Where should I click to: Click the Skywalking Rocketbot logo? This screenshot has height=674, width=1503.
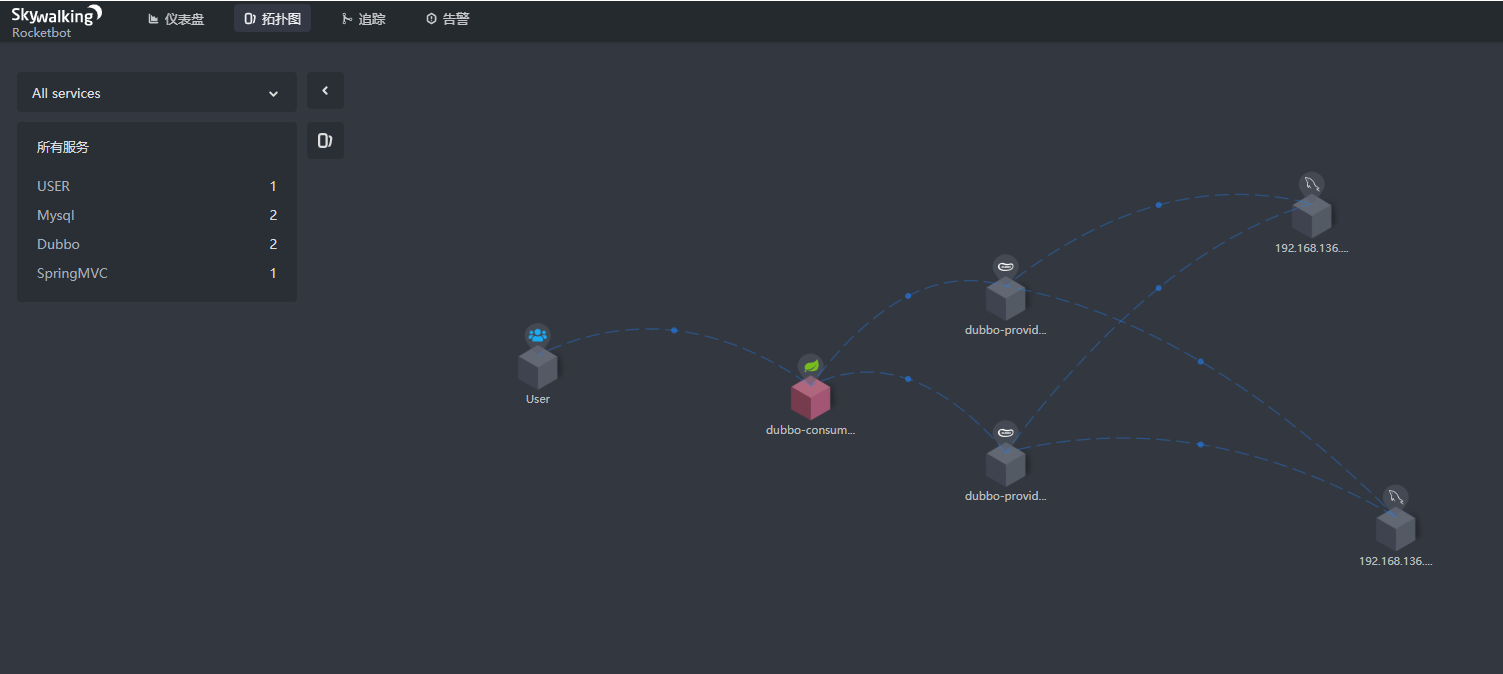56,20
